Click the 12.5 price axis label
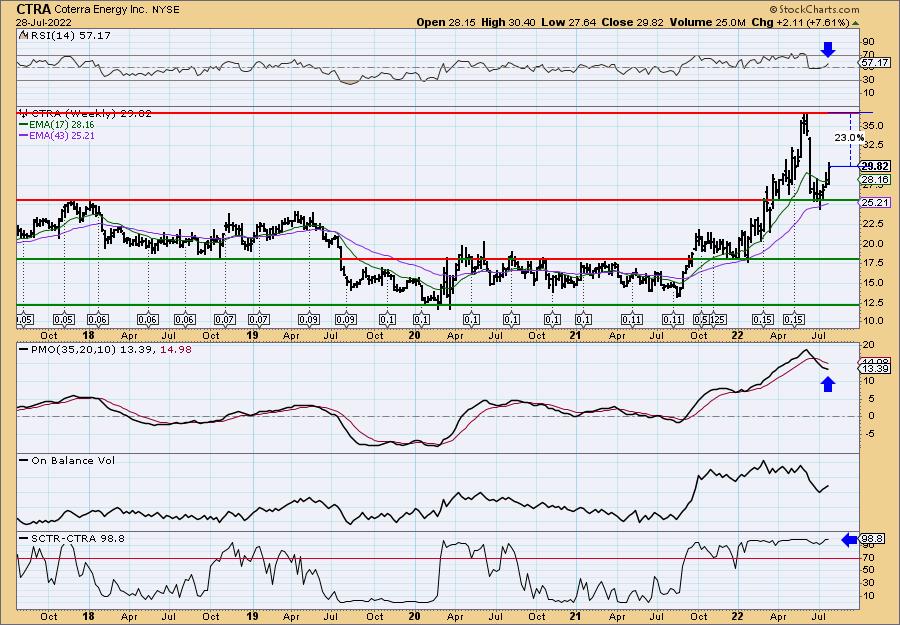This screenshot has height=625, width=900. pyautogui.click(x=871, y=301)
